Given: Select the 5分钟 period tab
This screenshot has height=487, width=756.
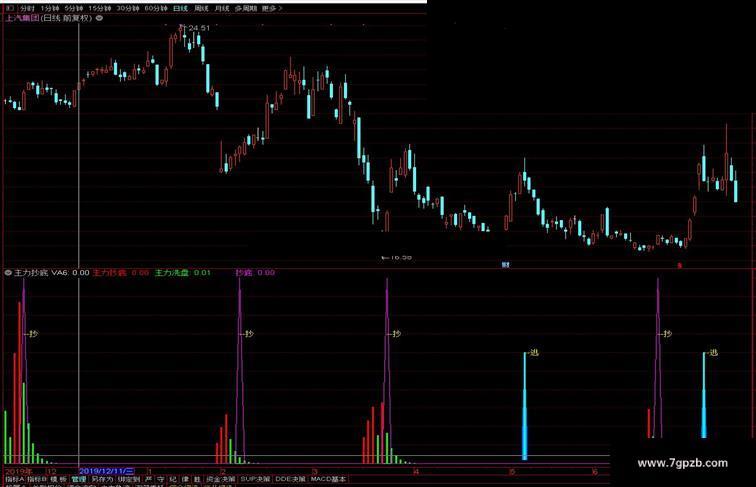Looking at the screenshot, I should [73, 8].
